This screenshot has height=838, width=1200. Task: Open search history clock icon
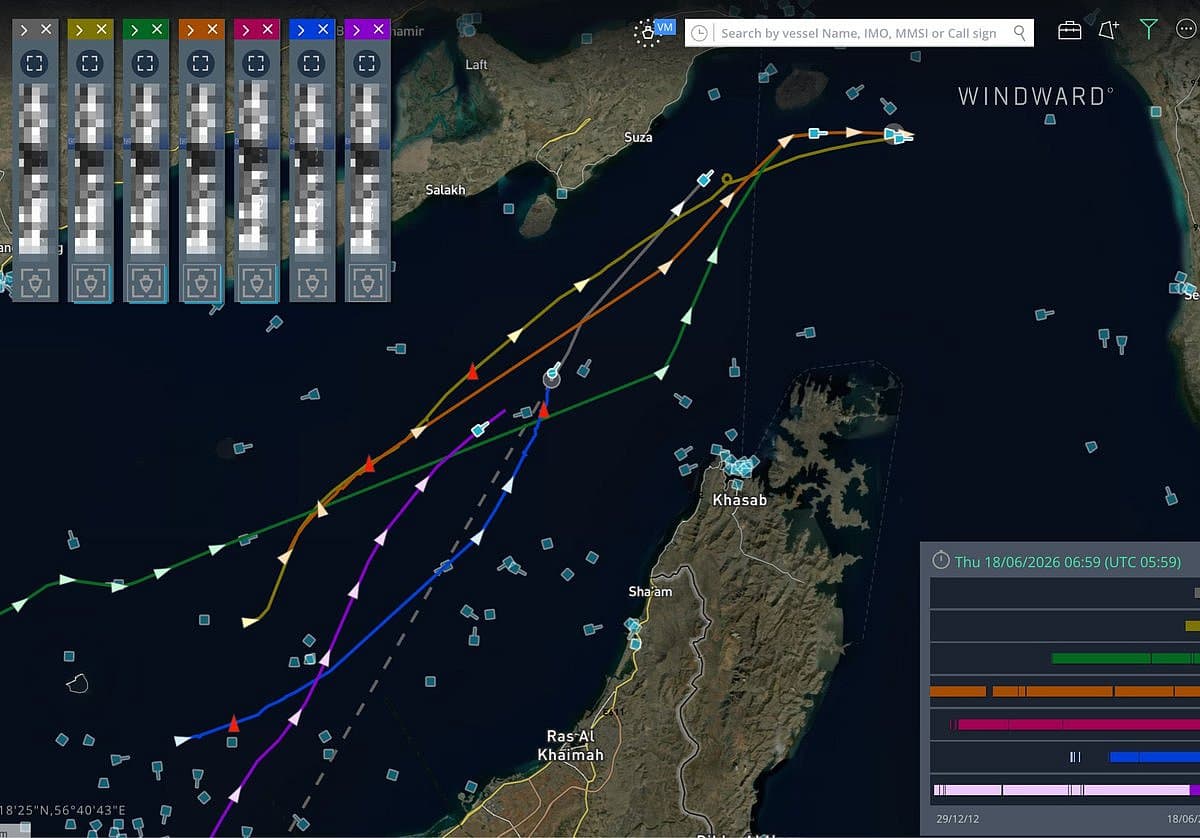(x=700, y=33)
